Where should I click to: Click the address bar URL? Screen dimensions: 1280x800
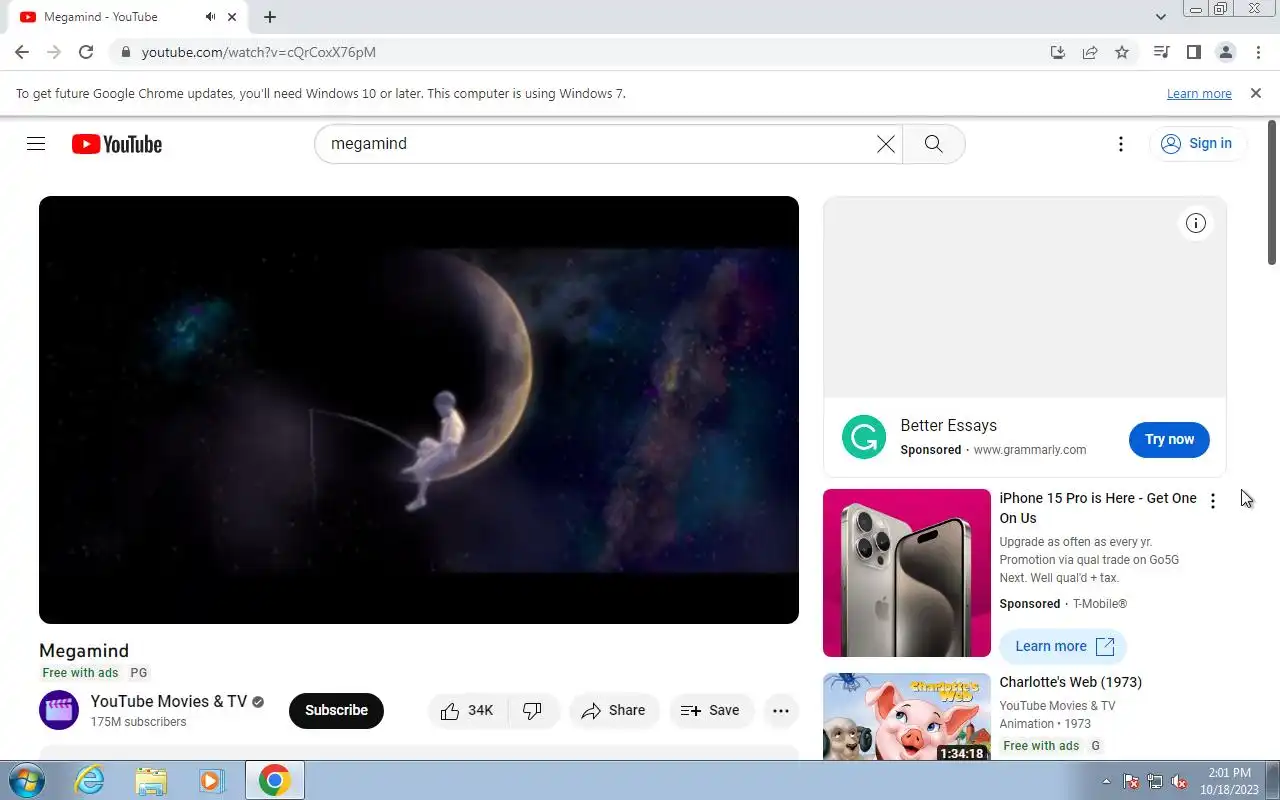tap(259, 52)
